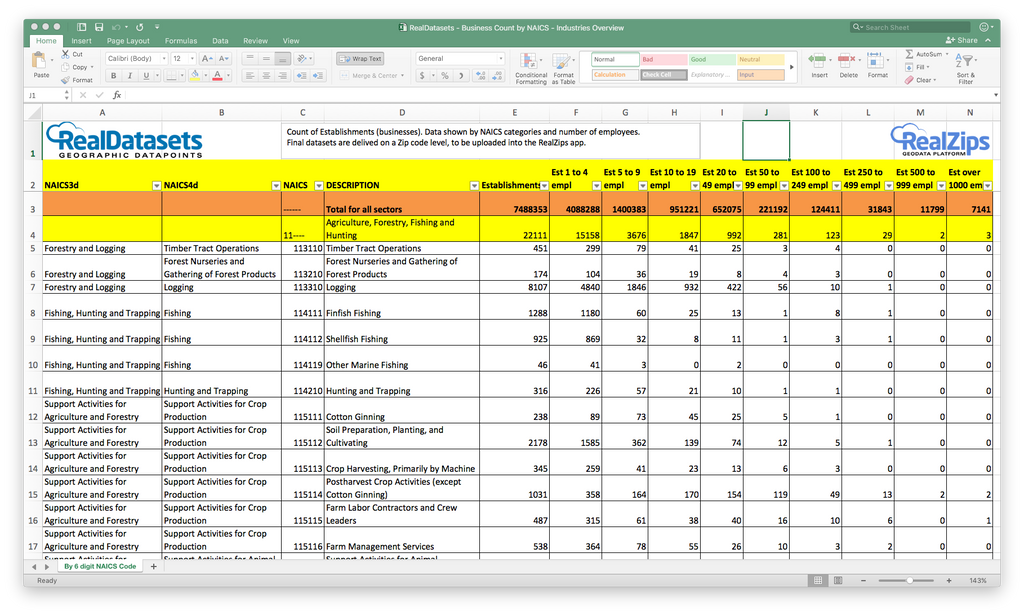This screenshot has height=615, width=1024.
Task: Open the Formulas ribbon tab
Action: (181, 40)
